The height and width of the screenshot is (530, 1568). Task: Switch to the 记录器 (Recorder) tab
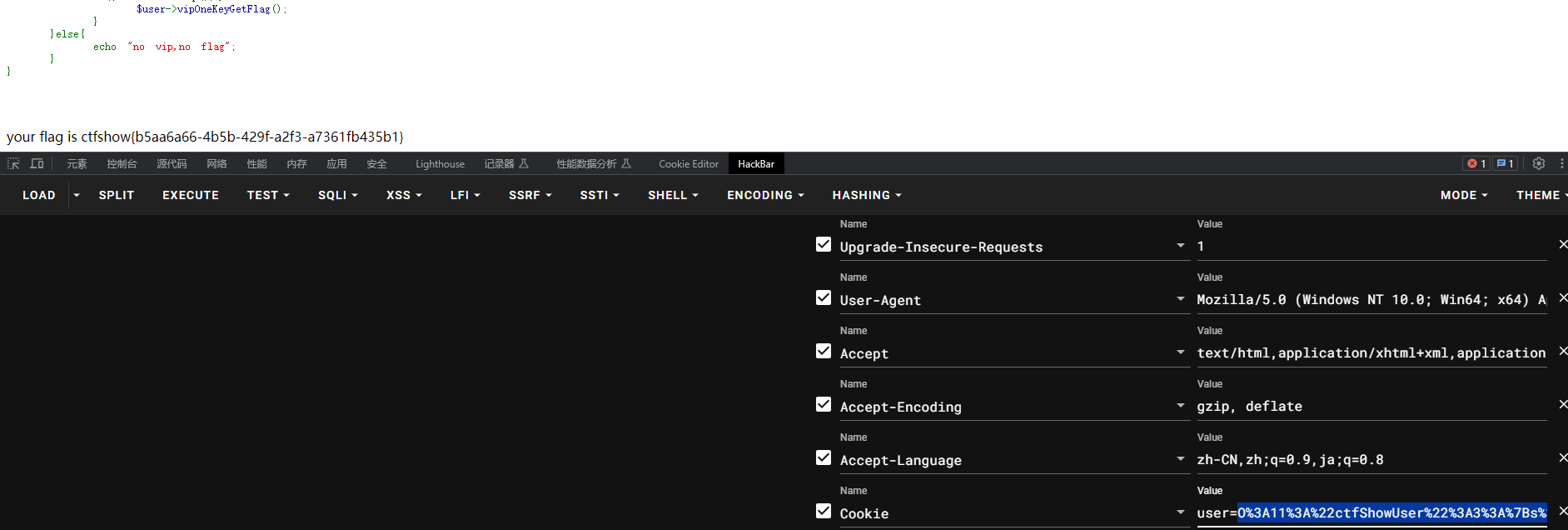506,164
